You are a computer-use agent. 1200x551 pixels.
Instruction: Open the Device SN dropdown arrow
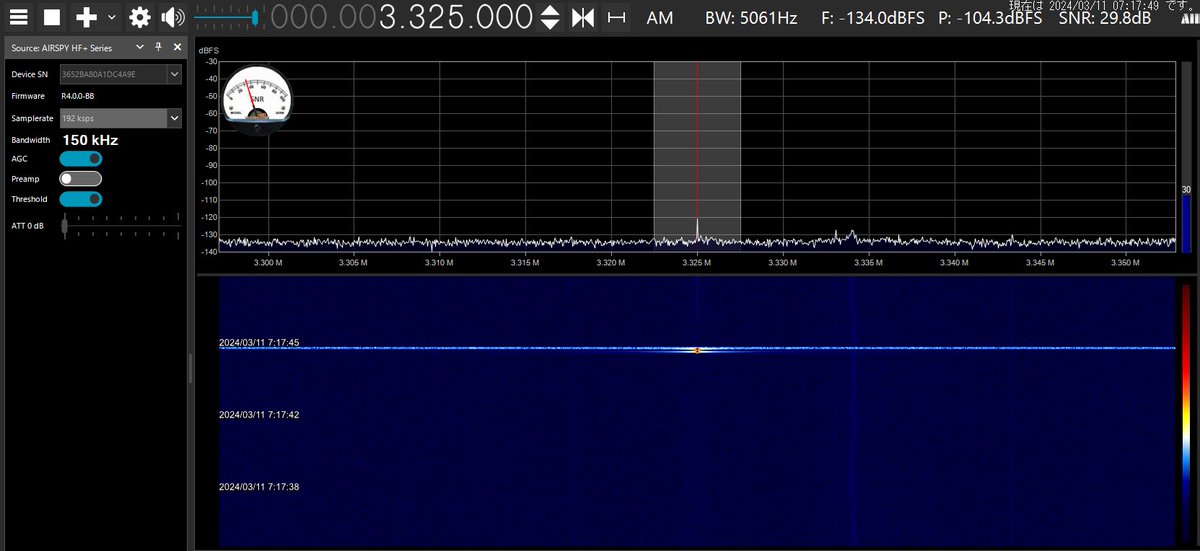(174, 74)
